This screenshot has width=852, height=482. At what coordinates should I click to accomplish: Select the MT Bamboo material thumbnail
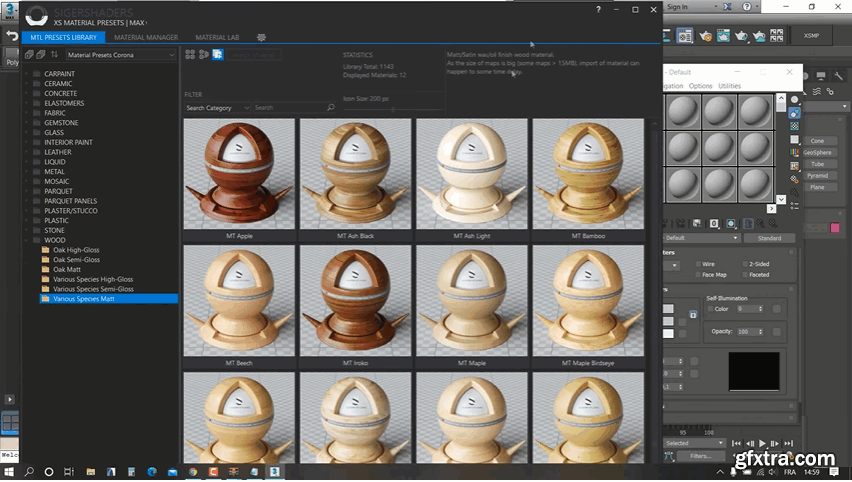(x=589, y=176)
